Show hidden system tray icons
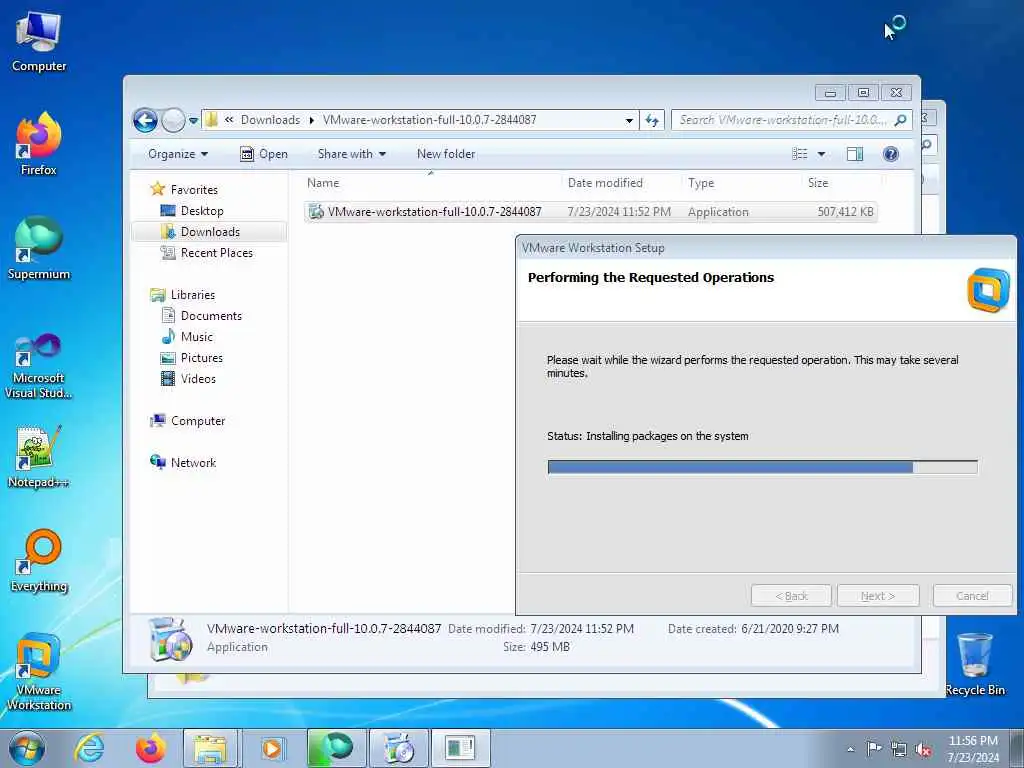This screenshot has height=768, width=1024. click(x=850, y=749)
